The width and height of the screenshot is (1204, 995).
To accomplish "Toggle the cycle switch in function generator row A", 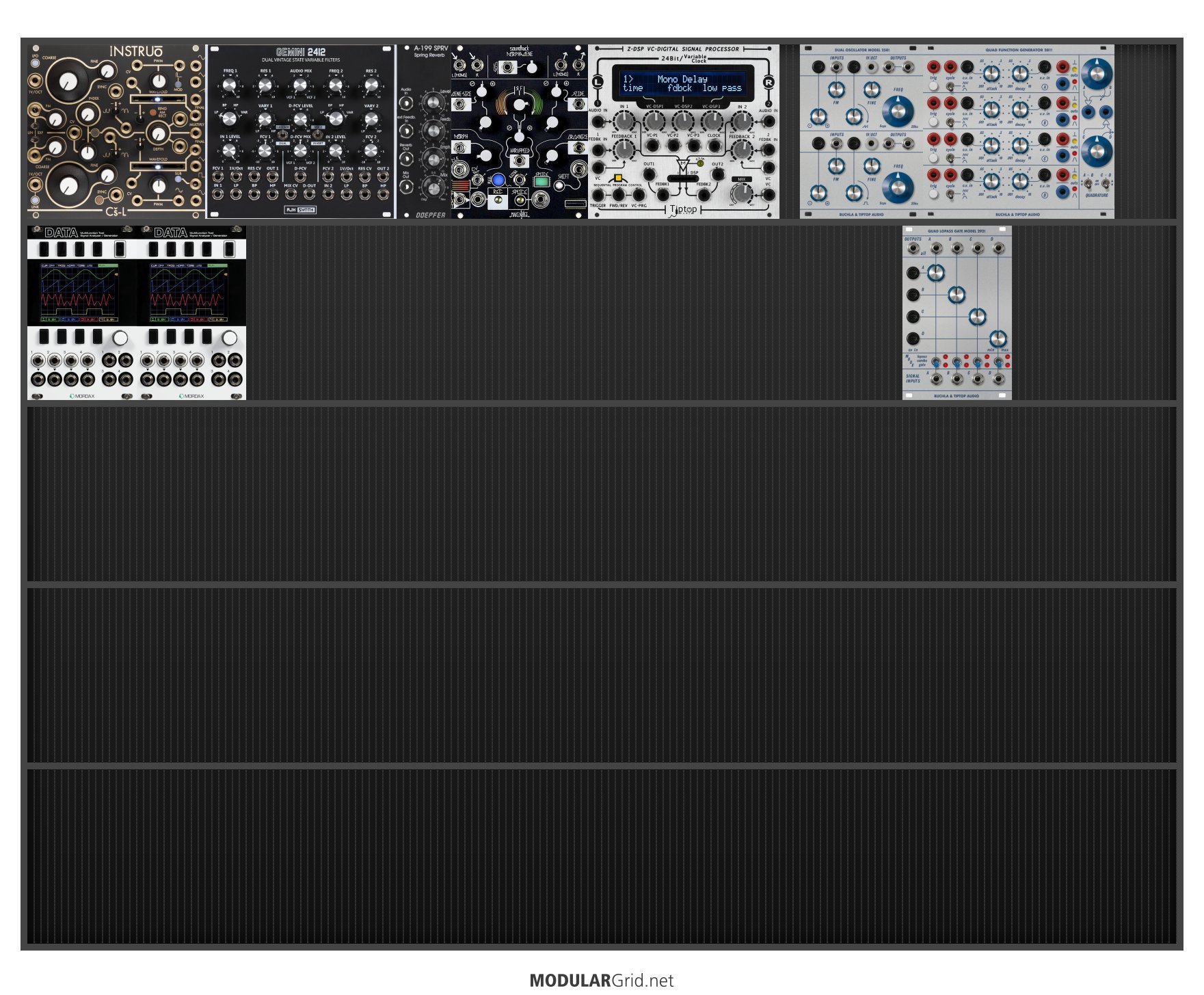I will (x=950, y=86).
